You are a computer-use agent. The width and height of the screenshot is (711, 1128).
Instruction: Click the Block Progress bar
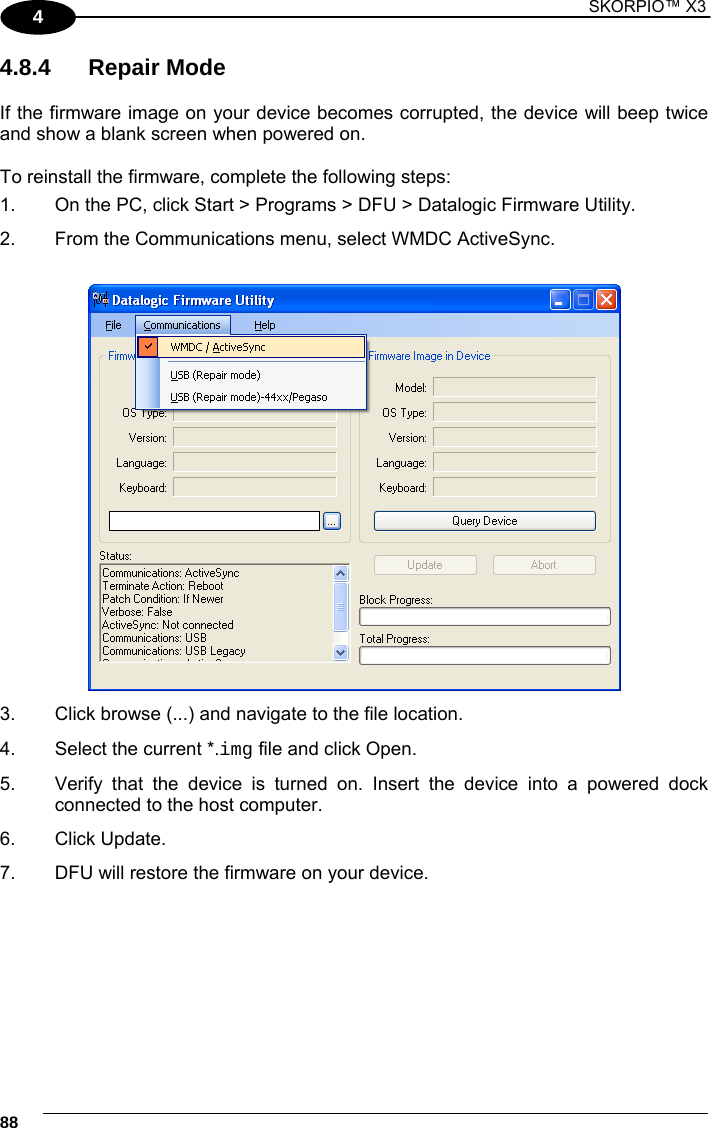point(484,617)
